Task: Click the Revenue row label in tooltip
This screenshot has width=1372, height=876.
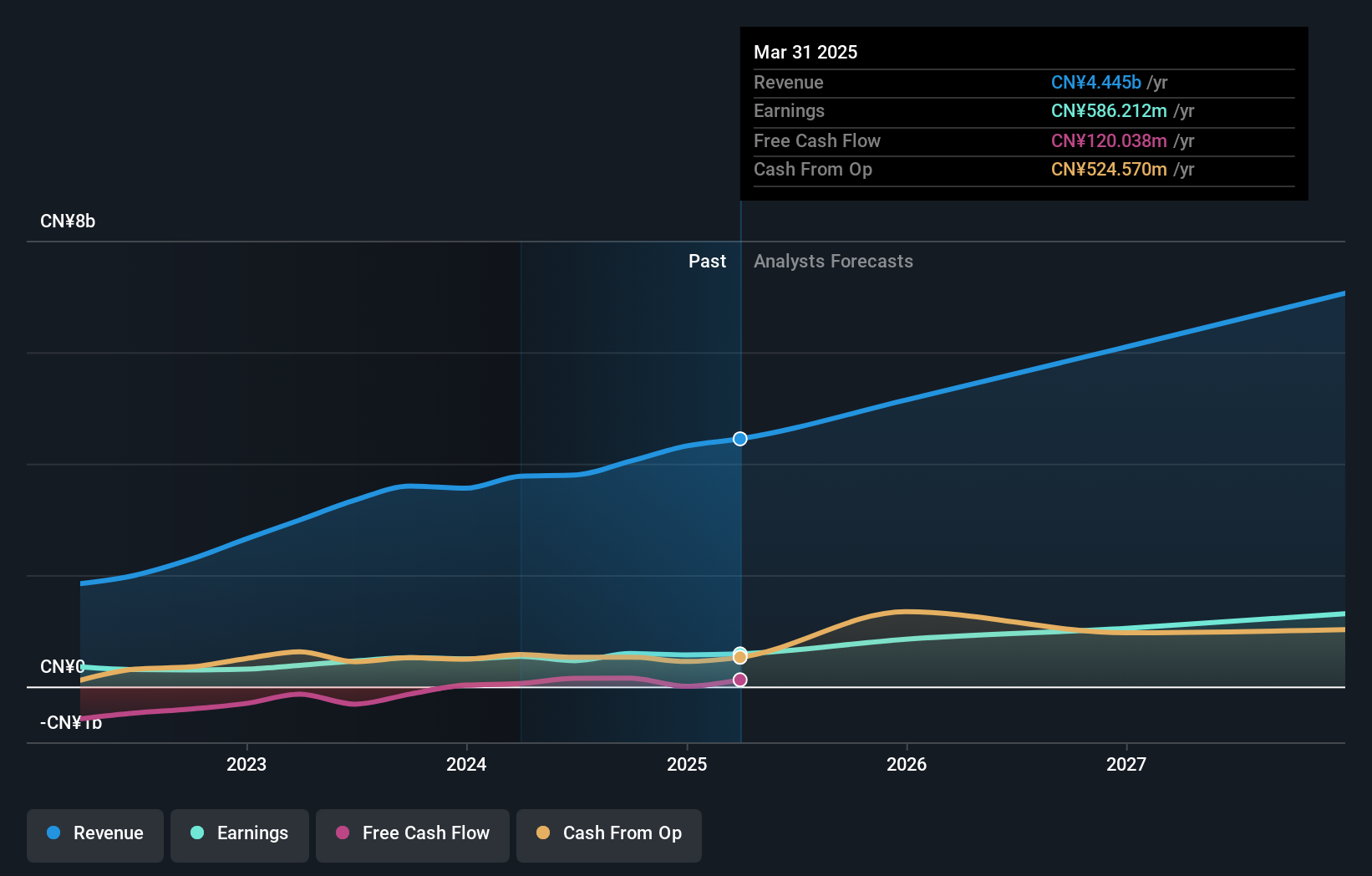Action: (x=789, y=83)
